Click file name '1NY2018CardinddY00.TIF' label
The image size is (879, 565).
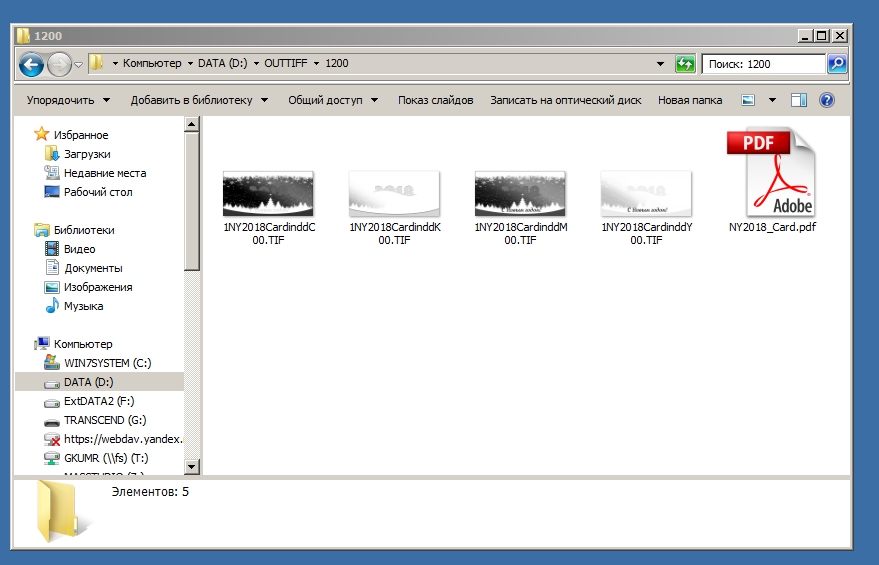[x=646, y=233]
